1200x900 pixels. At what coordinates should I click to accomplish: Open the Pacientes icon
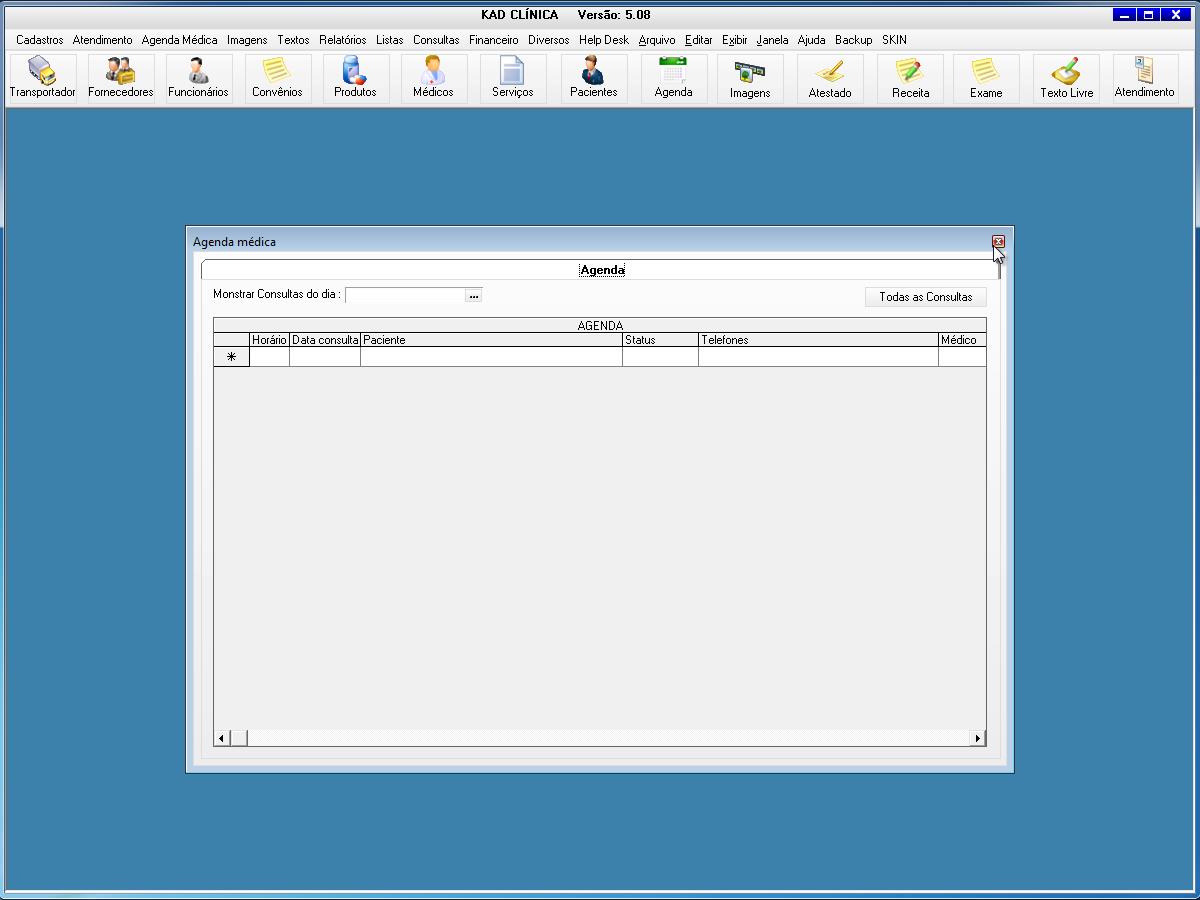point(593,78)
